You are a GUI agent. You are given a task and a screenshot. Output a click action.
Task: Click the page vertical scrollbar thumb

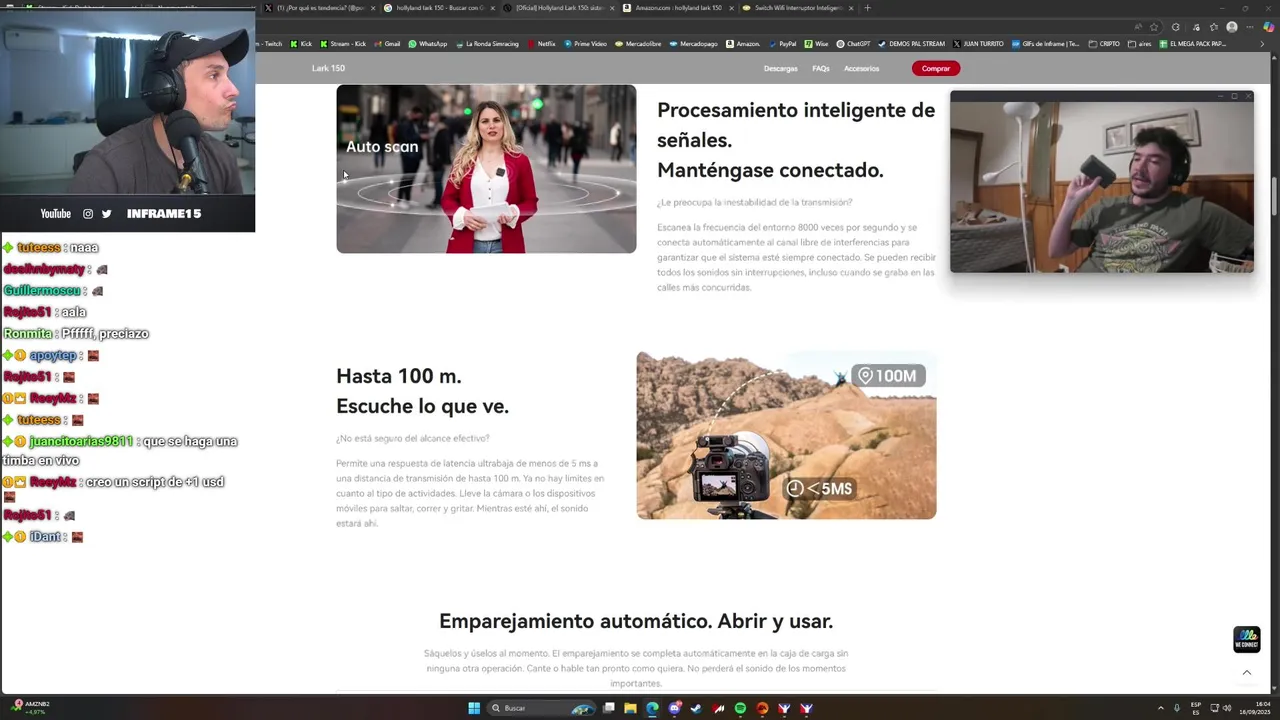click(1275, 196)
